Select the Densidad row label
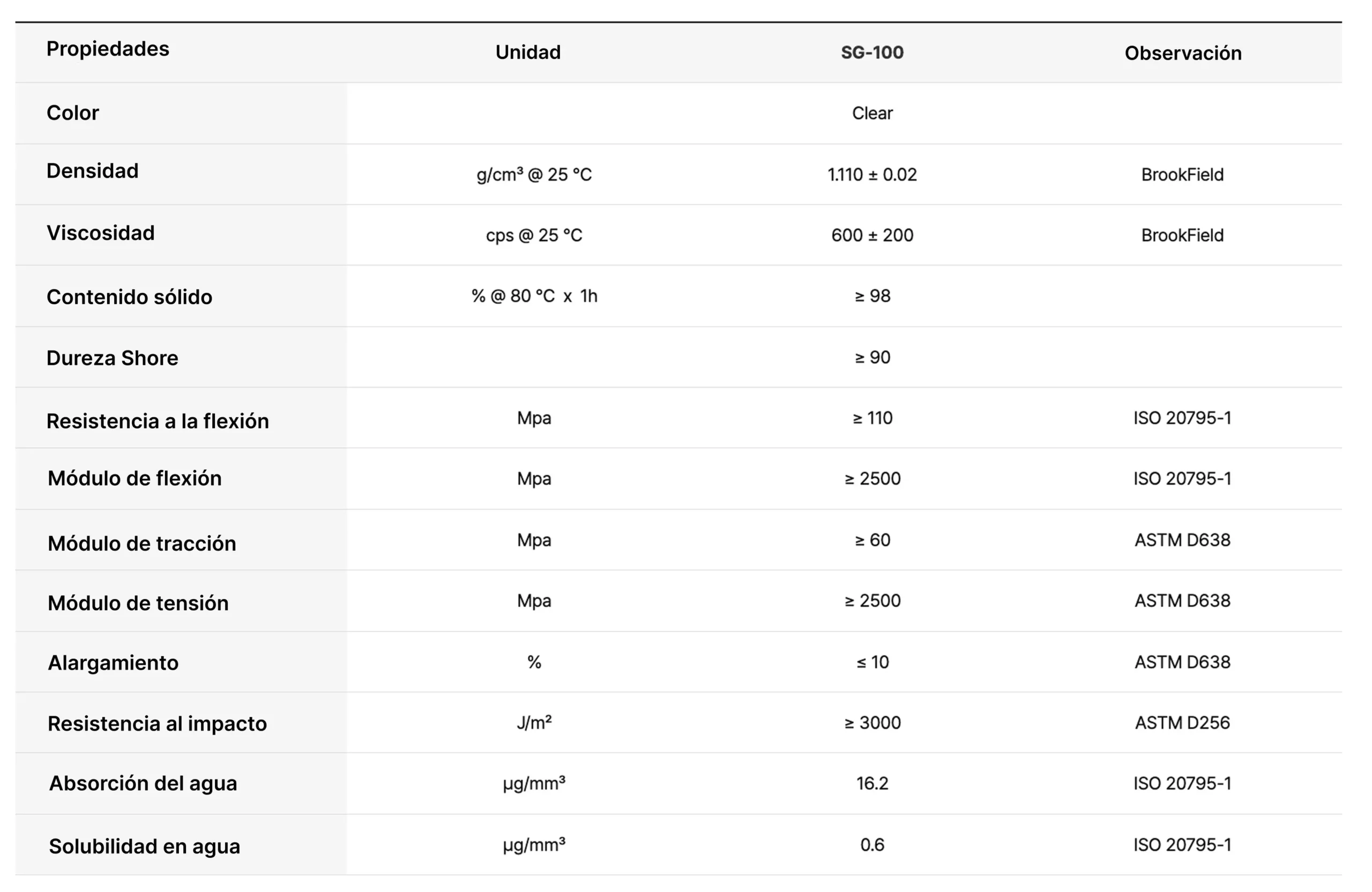Screen dimensions: 1372x892 click(92, 171)
